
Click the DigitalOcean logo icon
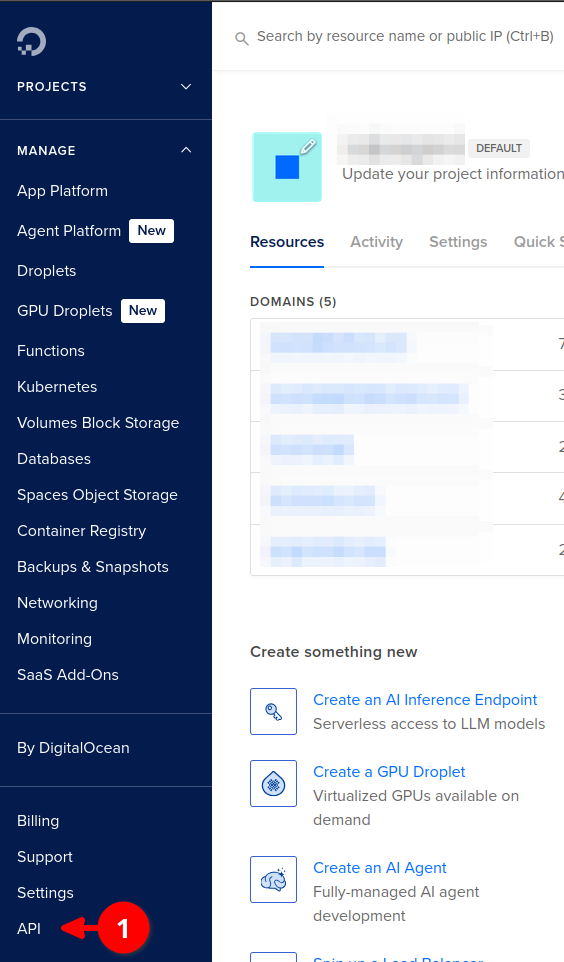point(31,42)
